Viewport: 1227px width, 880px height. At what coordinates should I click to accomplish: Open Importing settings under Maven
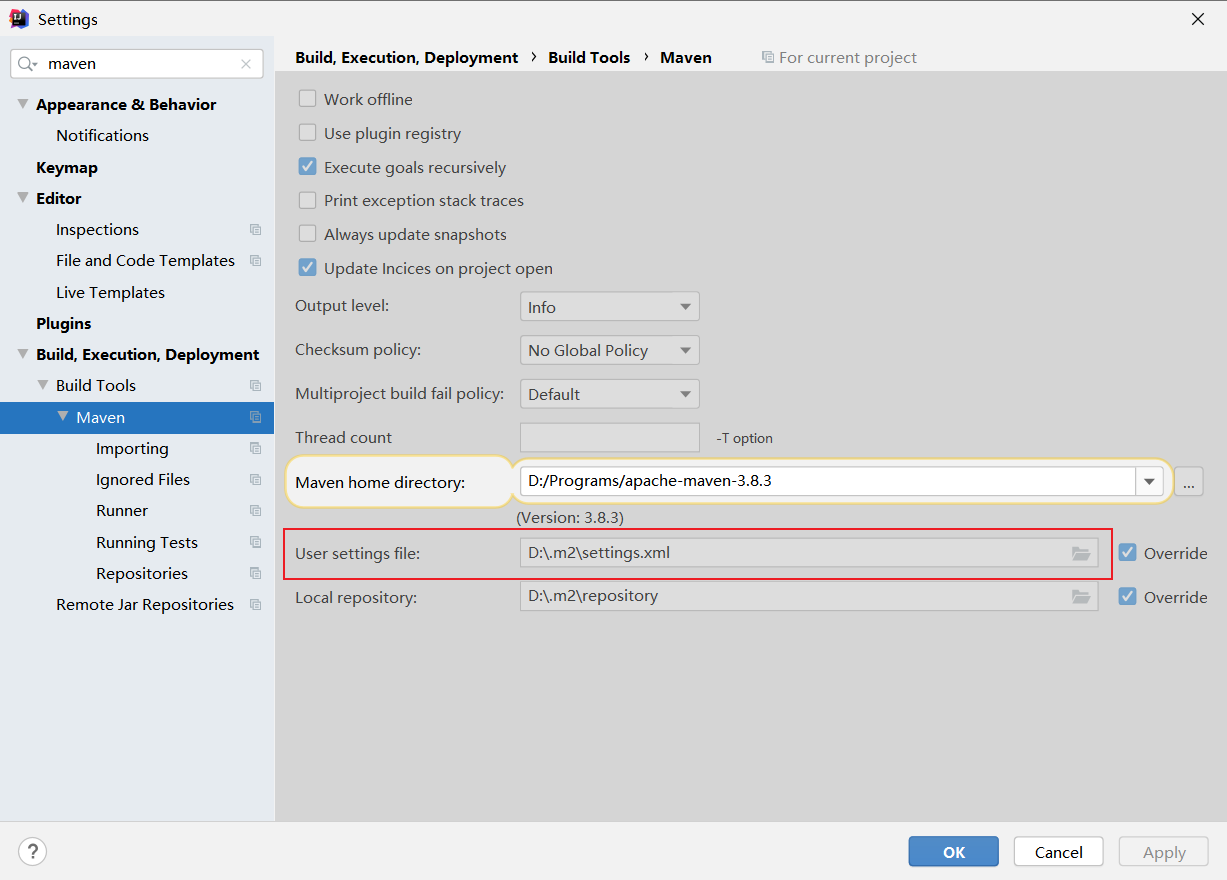coord(132,449)
